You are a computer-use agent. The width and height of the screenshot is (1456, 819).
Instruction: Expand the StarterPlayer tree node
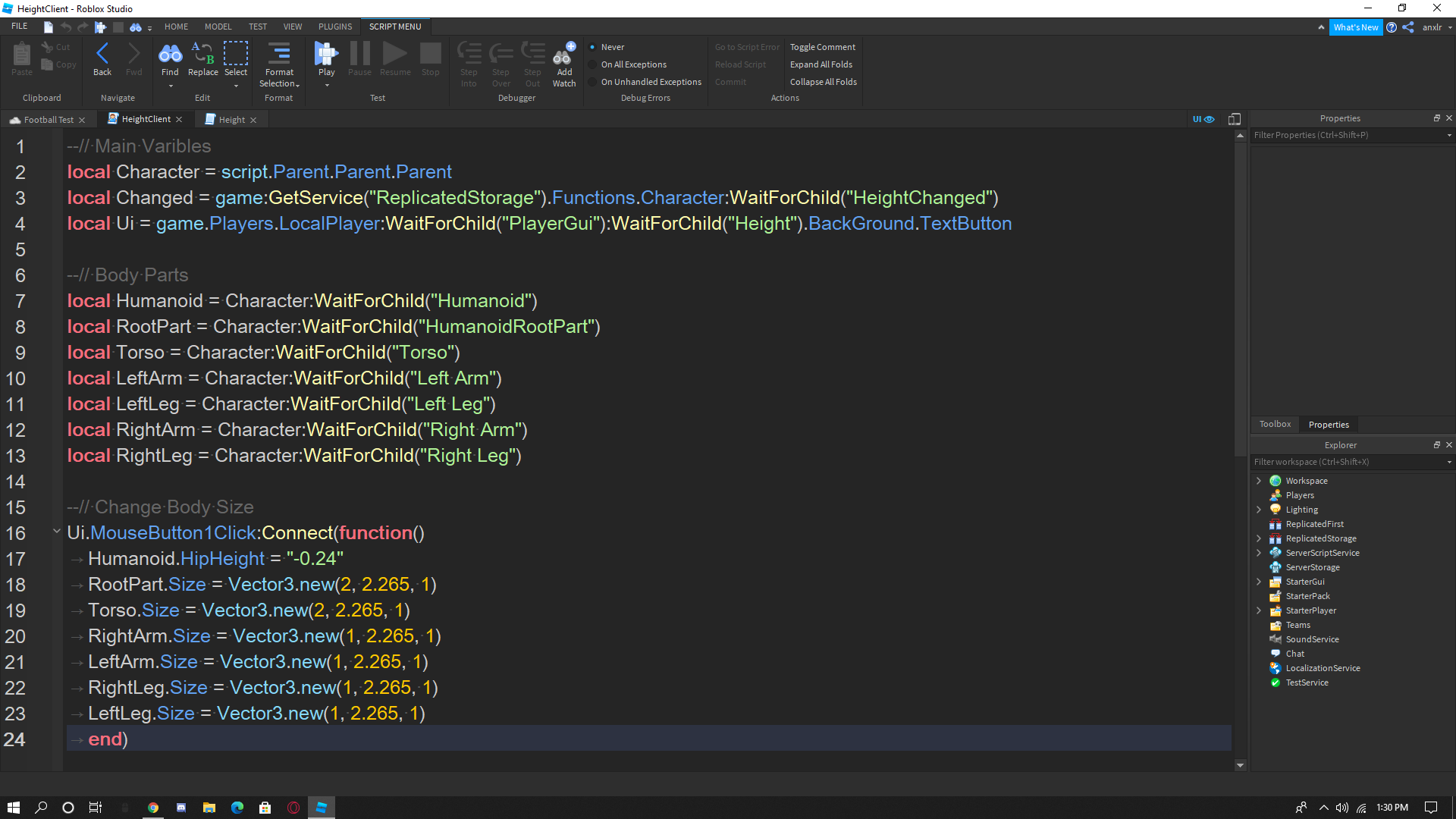(x=1259, y=610)
